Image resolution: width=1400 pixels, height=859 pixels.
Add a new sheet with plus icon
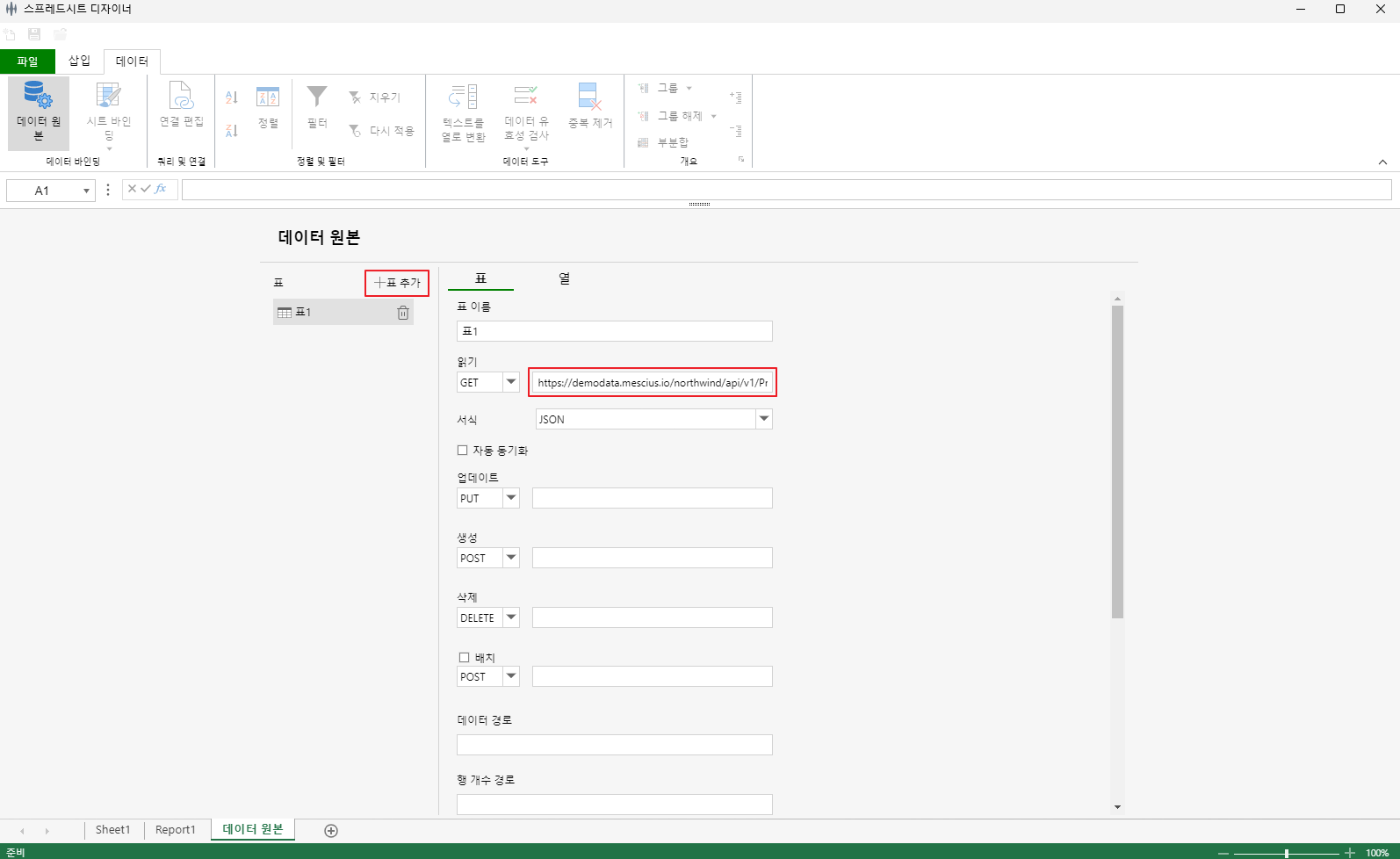click(331, 831)
